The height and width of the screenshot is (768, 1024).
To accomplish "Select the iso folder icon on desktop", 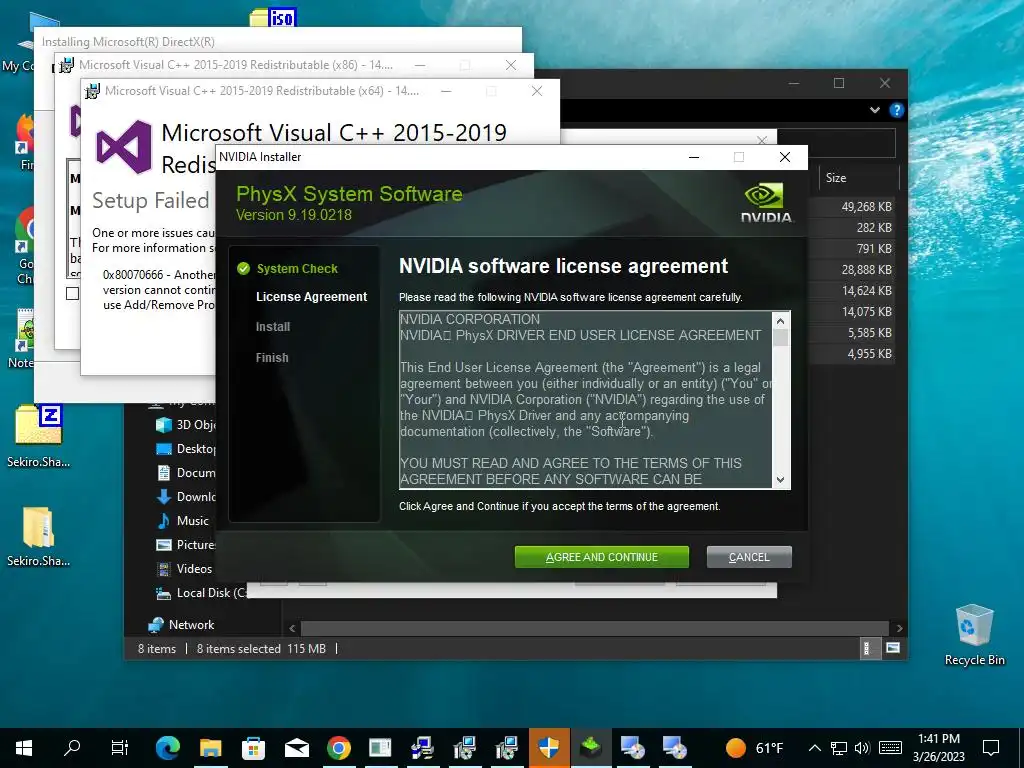I will pyautogui.click(x=273, y=17).
